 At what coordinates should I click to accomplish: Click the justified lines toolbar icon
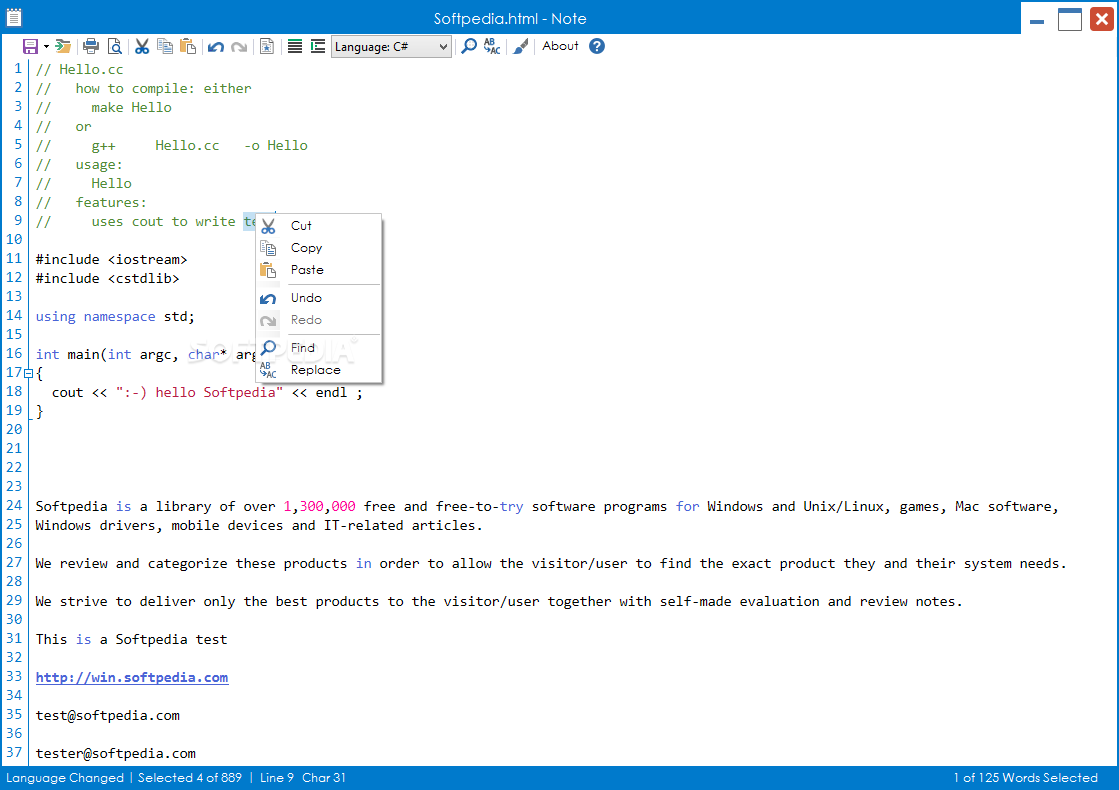click(x=295, y=46)
